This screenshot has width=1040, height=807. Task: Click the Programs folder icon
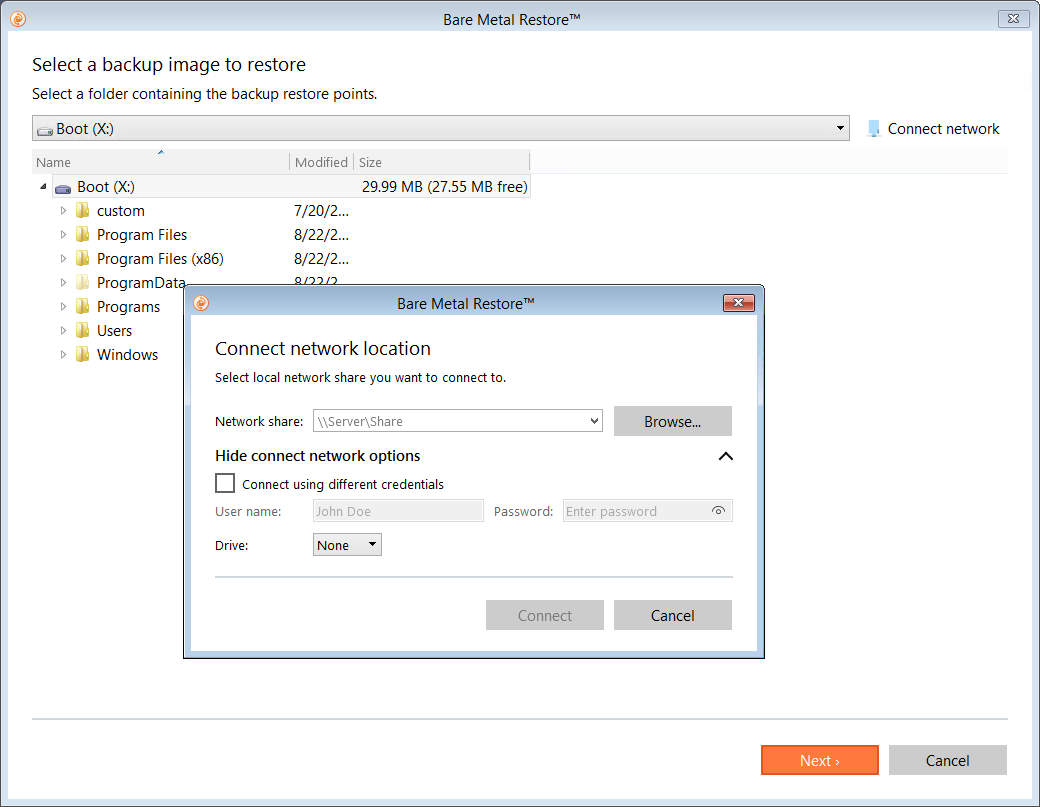[83, 307]
